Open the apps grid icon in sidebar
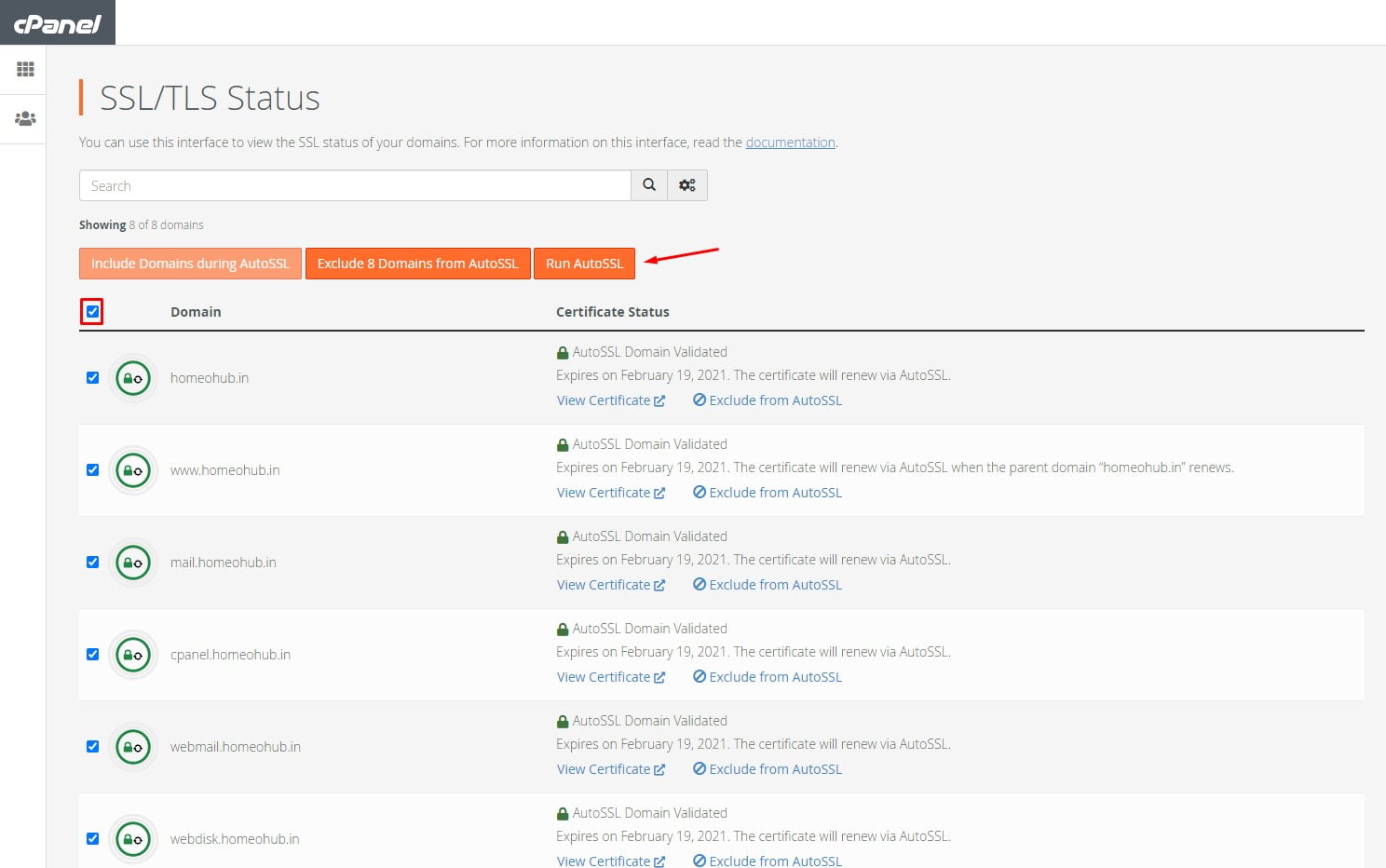 (25, 69)
